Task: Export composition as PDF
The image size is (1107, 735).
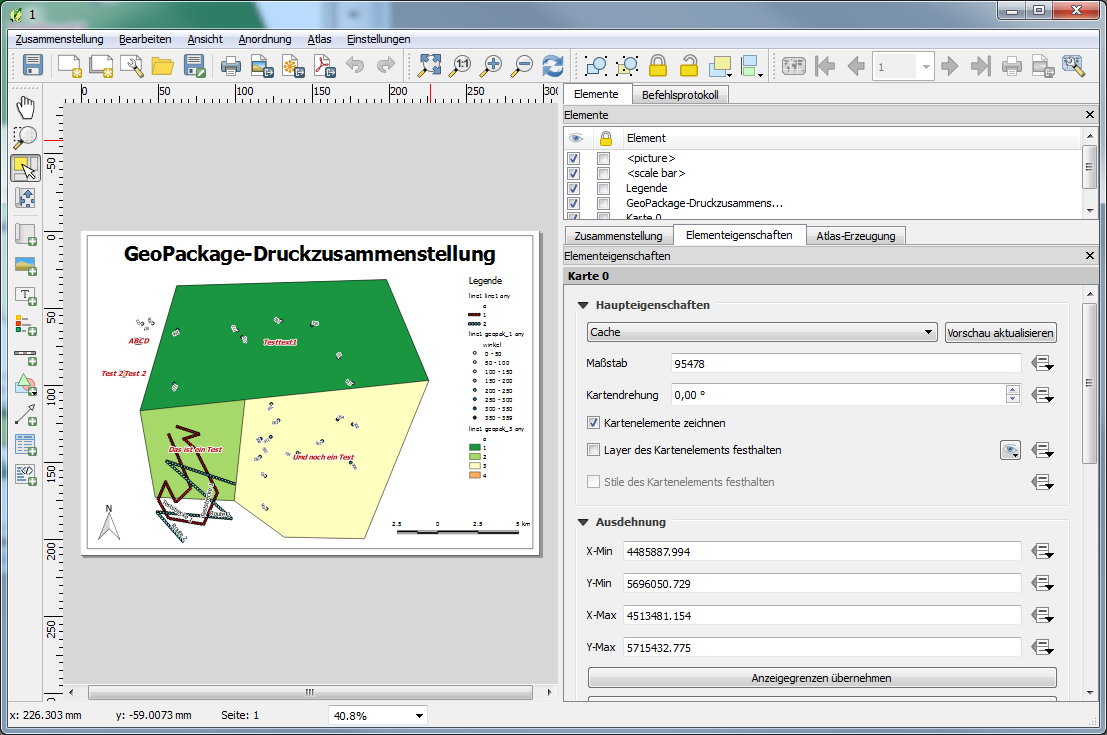Action: [x=325, y=67]
